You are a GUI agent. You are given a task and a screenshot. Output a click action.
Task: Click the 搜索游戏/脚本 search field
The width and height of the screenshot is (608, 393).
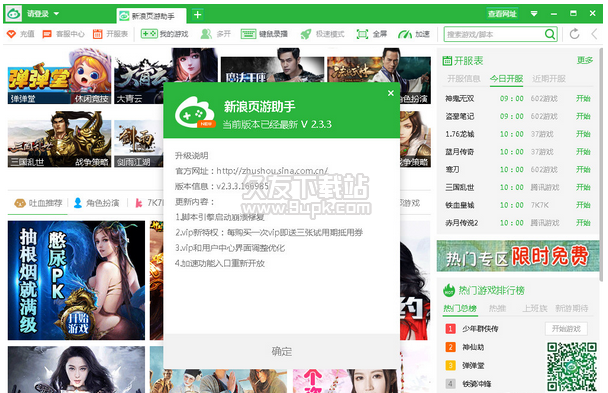point(494,34)
